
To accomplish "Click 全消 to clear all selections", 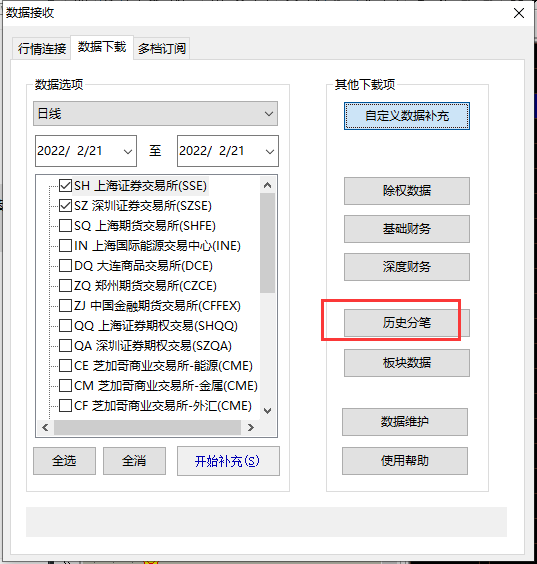I will click(x=134, y=461).
